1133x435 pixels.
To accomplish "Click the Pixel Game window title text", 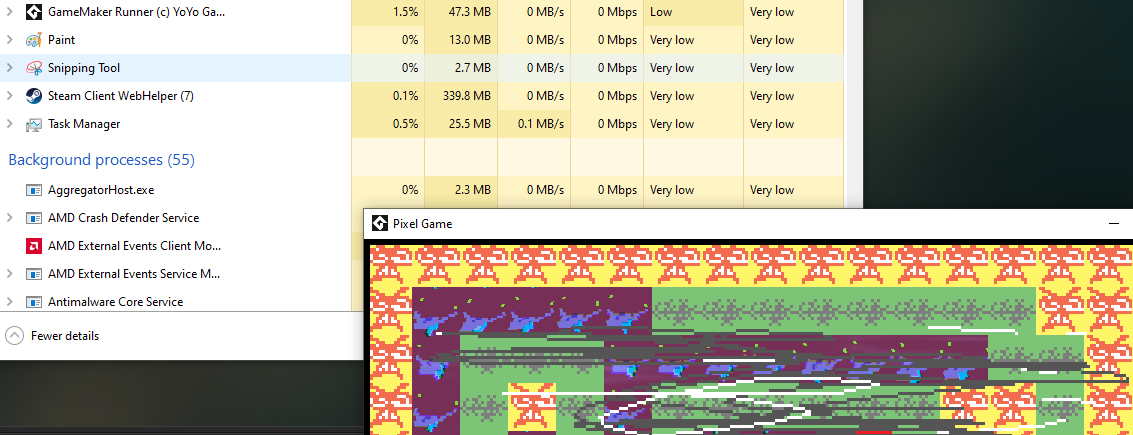I will (423, 224).
